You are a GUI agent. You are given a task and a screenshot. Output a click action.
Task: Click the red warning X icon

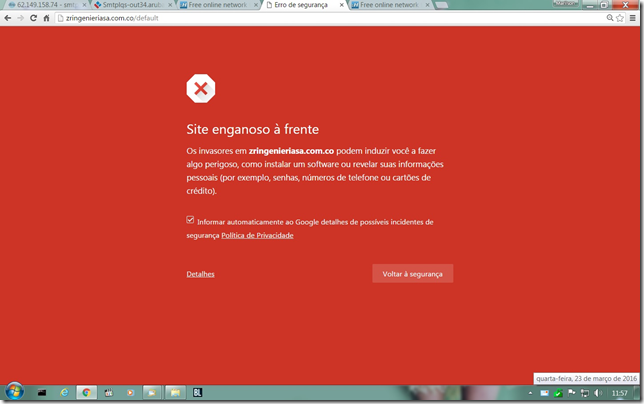[x=201, y=89]
